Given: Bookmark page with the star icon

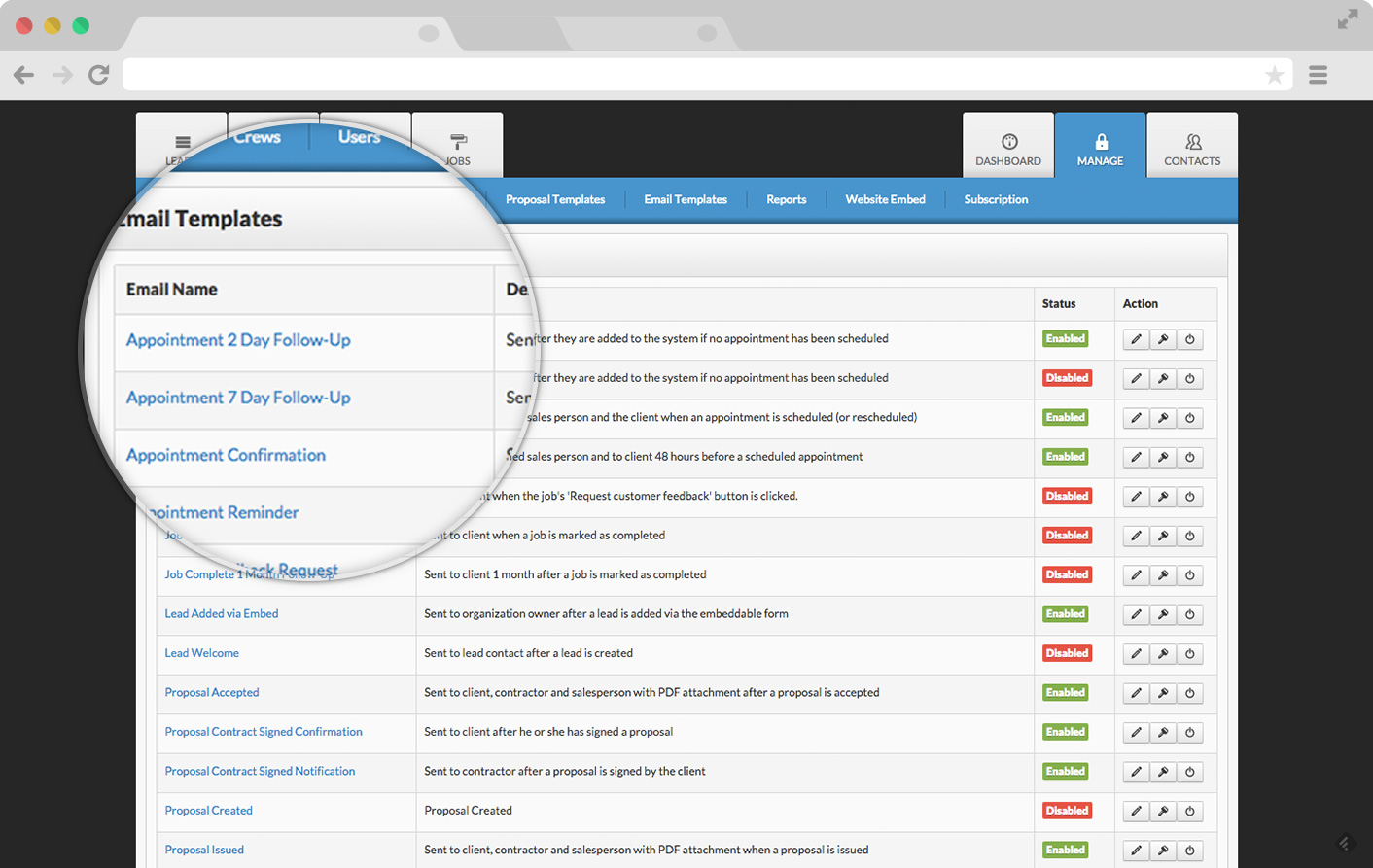Looking at the screenshot, I should click(x=1274, y=75).
